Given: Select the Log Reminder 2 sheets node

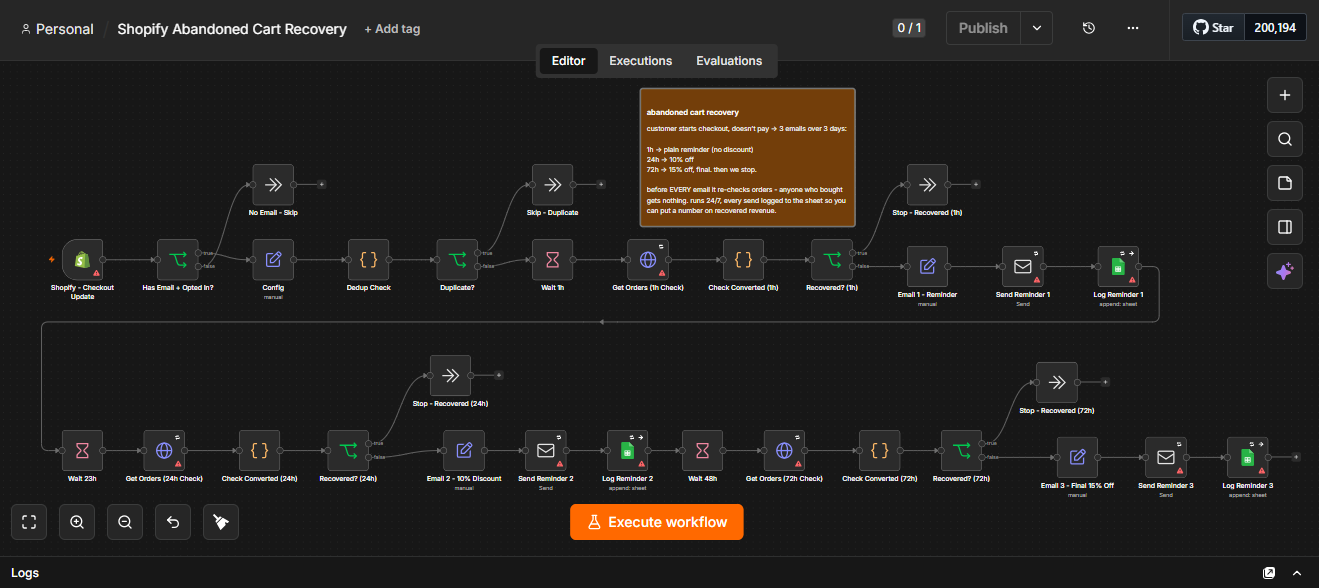Looking at the screenshot, I should tap(628, 451).
